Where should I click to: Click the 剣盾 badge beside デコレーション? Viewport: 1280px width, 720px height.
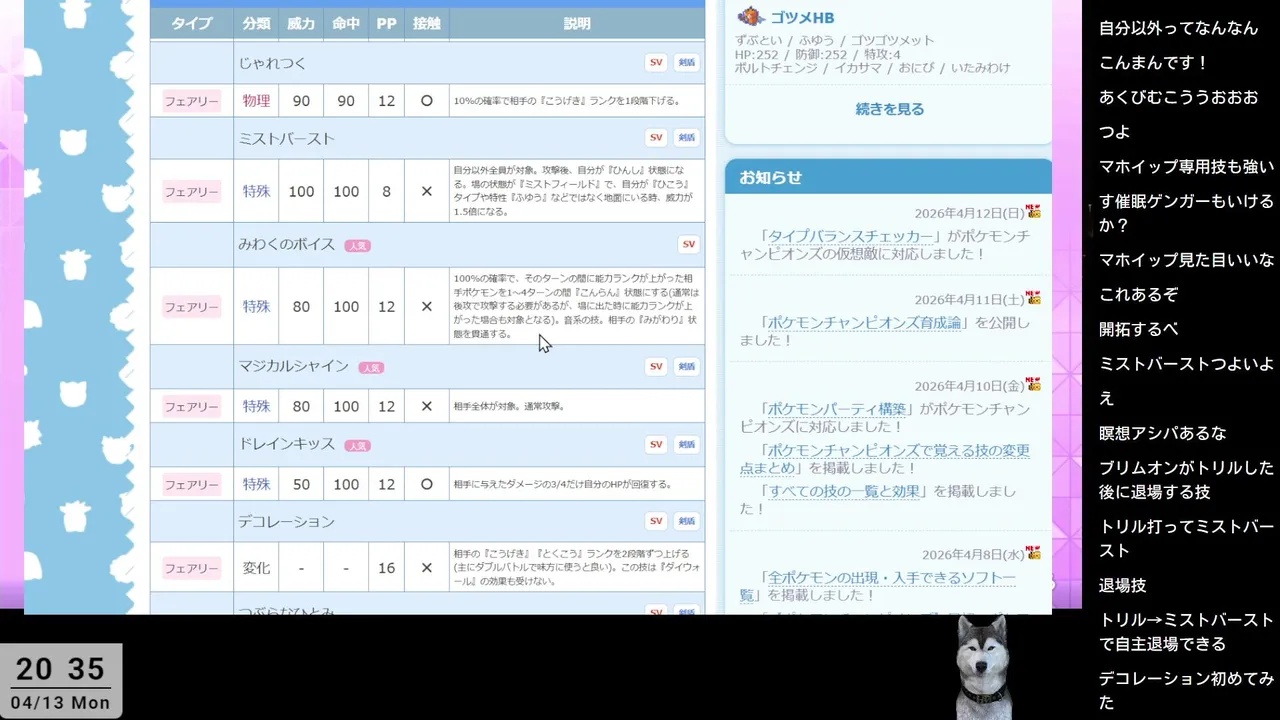point(686,521)
